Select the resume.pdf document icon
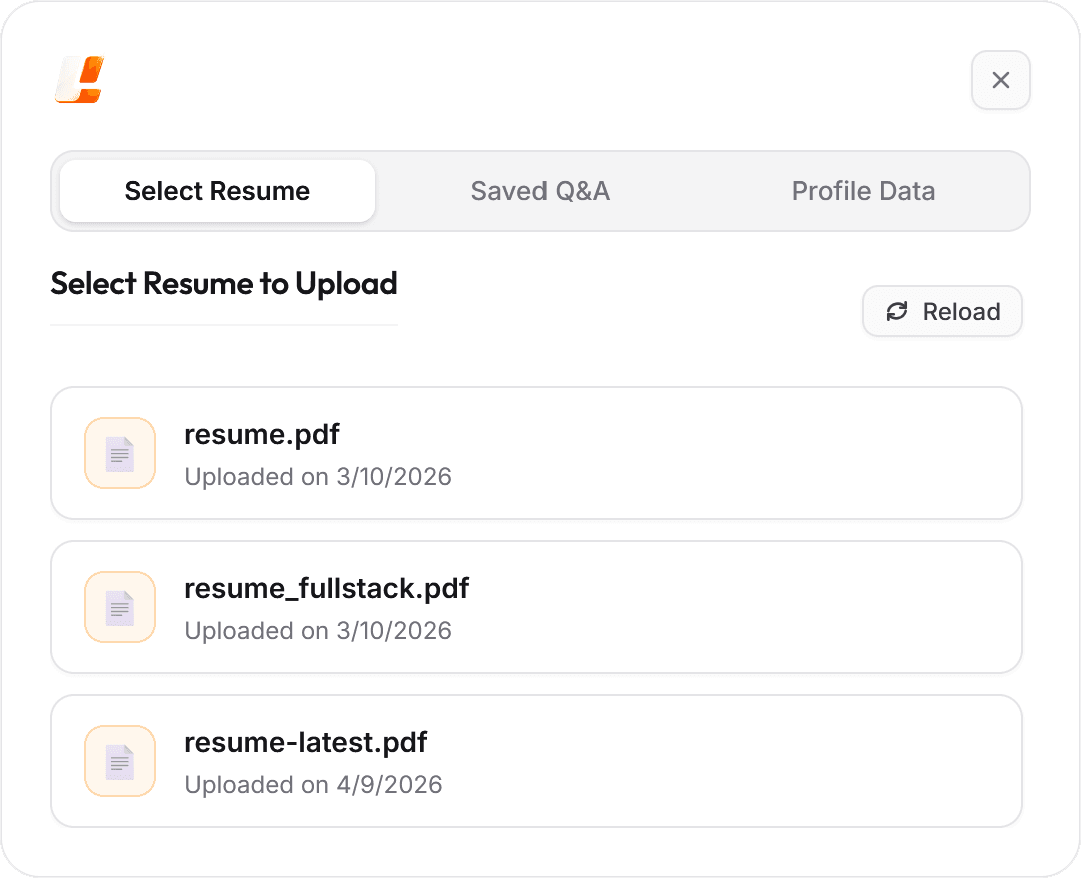Image resolution: width=1081 pixels, height=878 pixels. click(x=120, y=453)
